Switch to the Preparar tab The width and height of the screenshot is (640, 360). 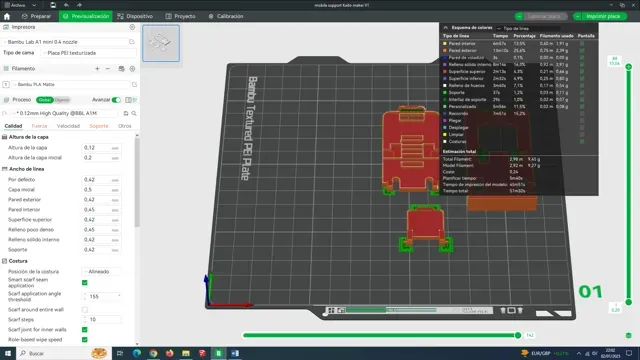(36, 16)
